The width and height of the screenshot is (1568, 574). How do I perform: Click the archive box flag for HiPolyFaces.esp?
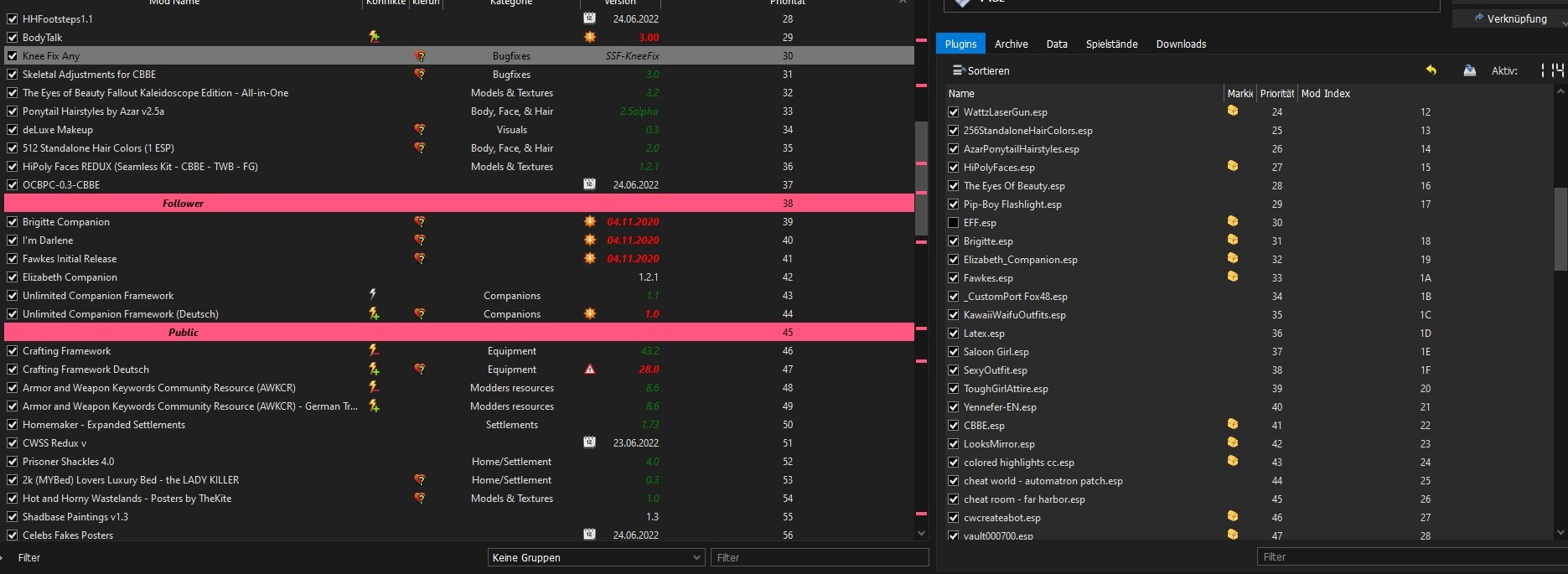click(1233, 166)
